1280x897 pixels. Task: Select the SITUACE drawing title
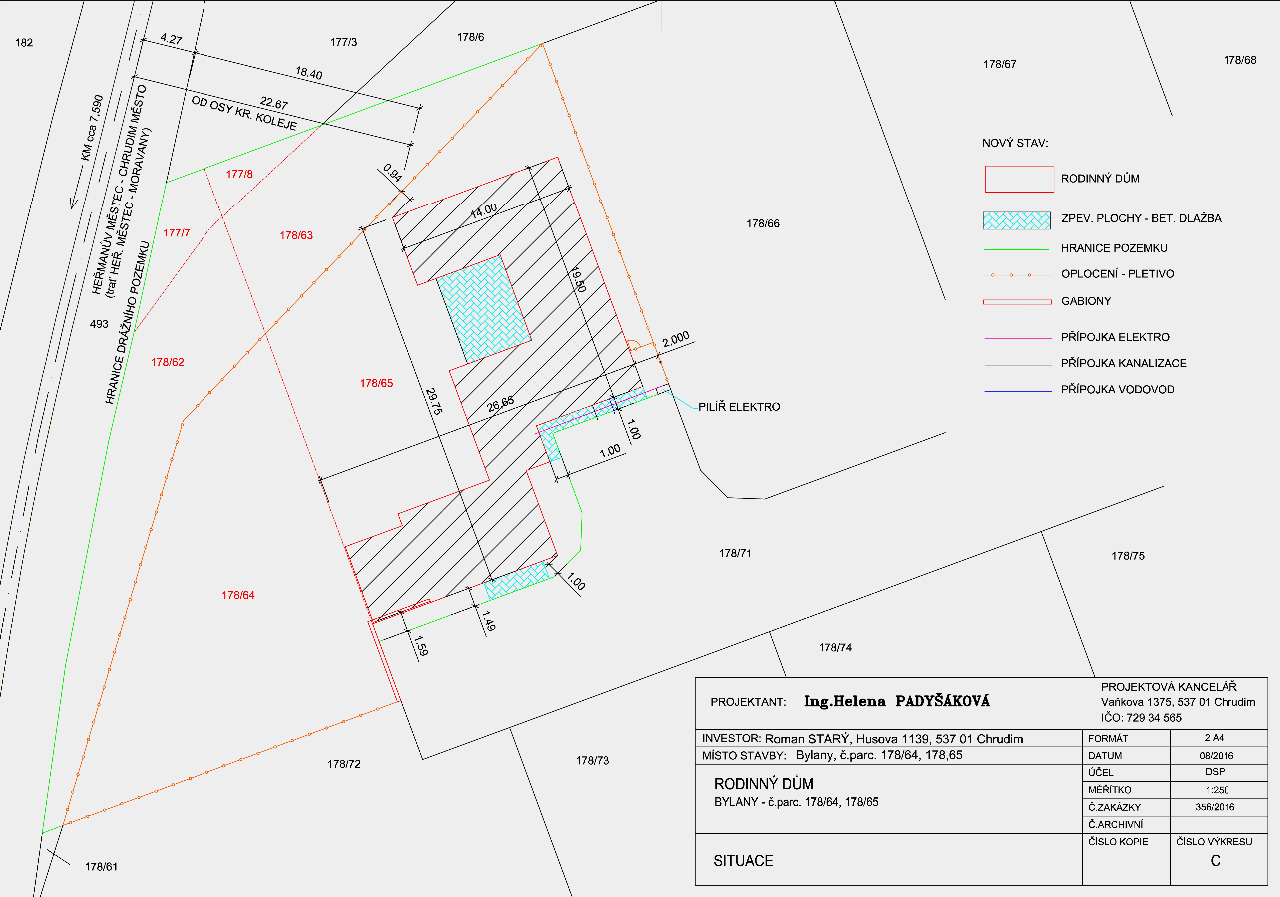point(743,861)
